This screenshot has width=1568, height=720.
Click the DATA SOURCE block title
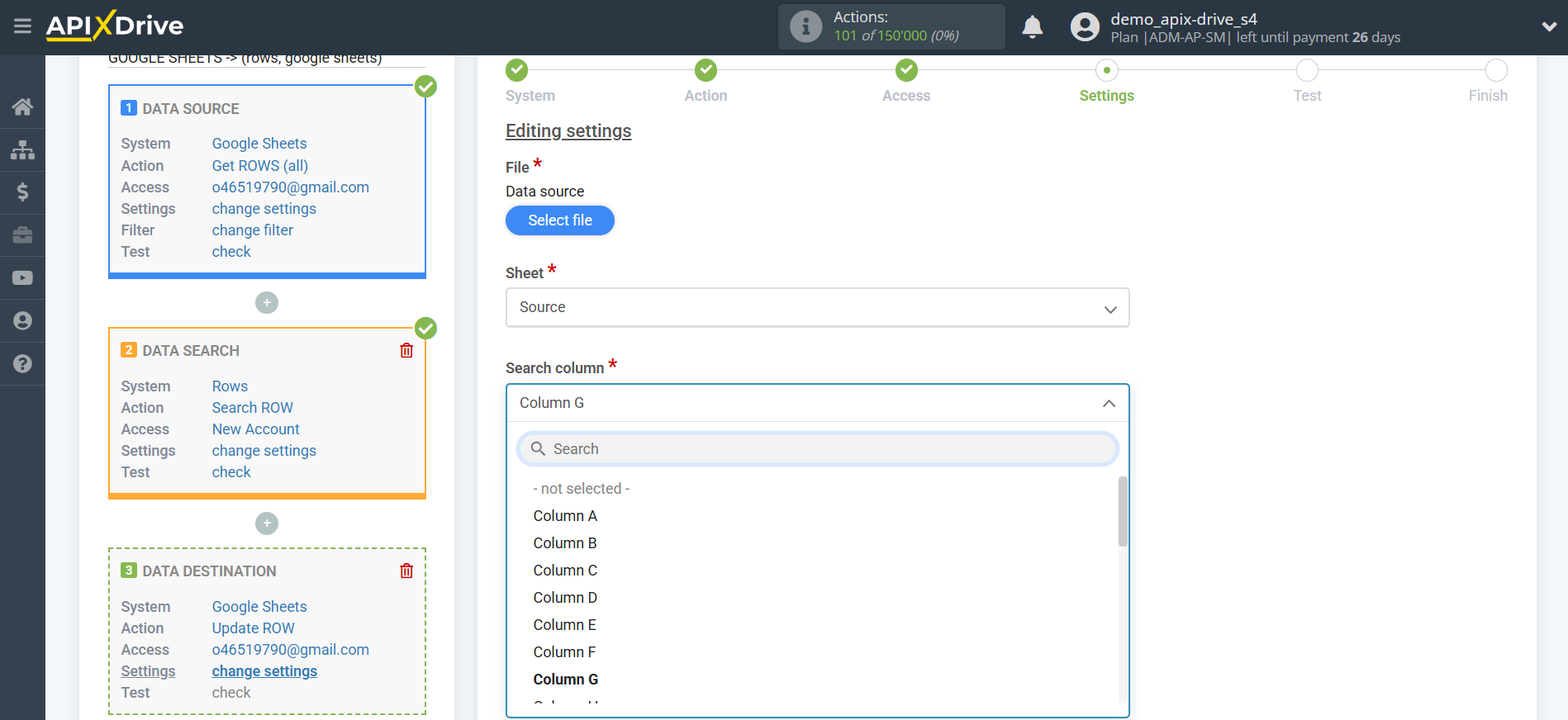pos(191,109)
